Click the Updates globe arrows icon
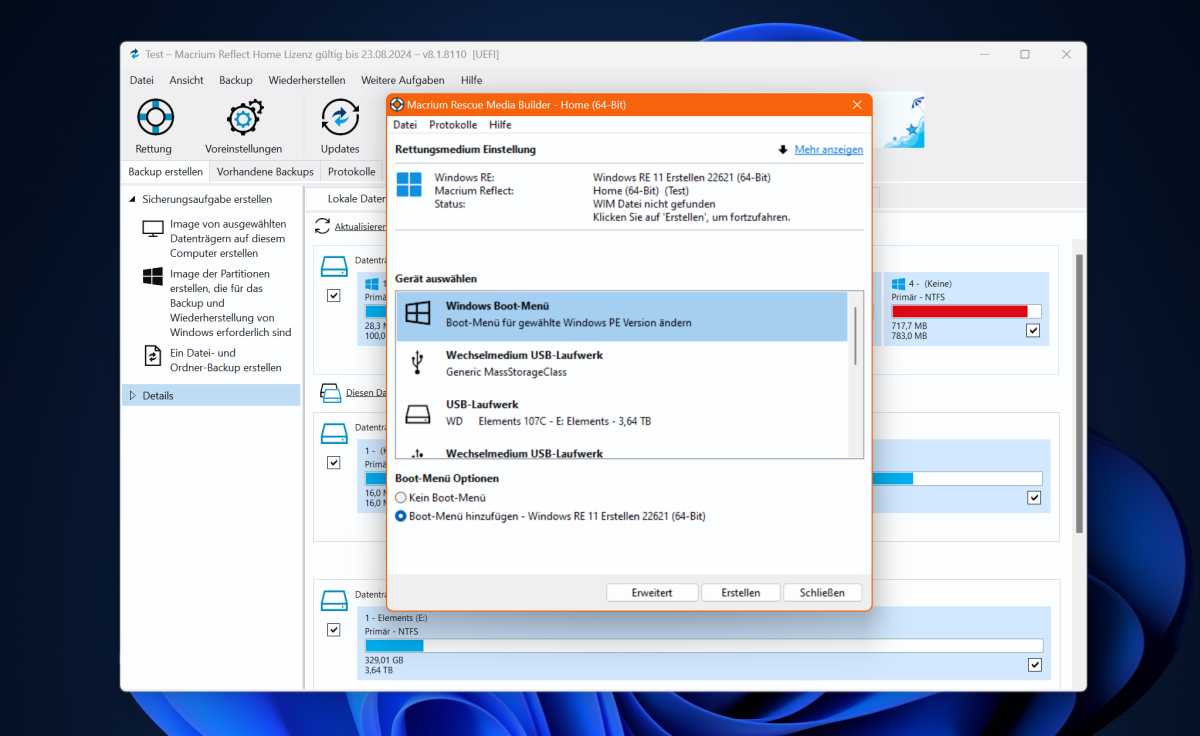 pyautogui.click(x=340, y=117)
